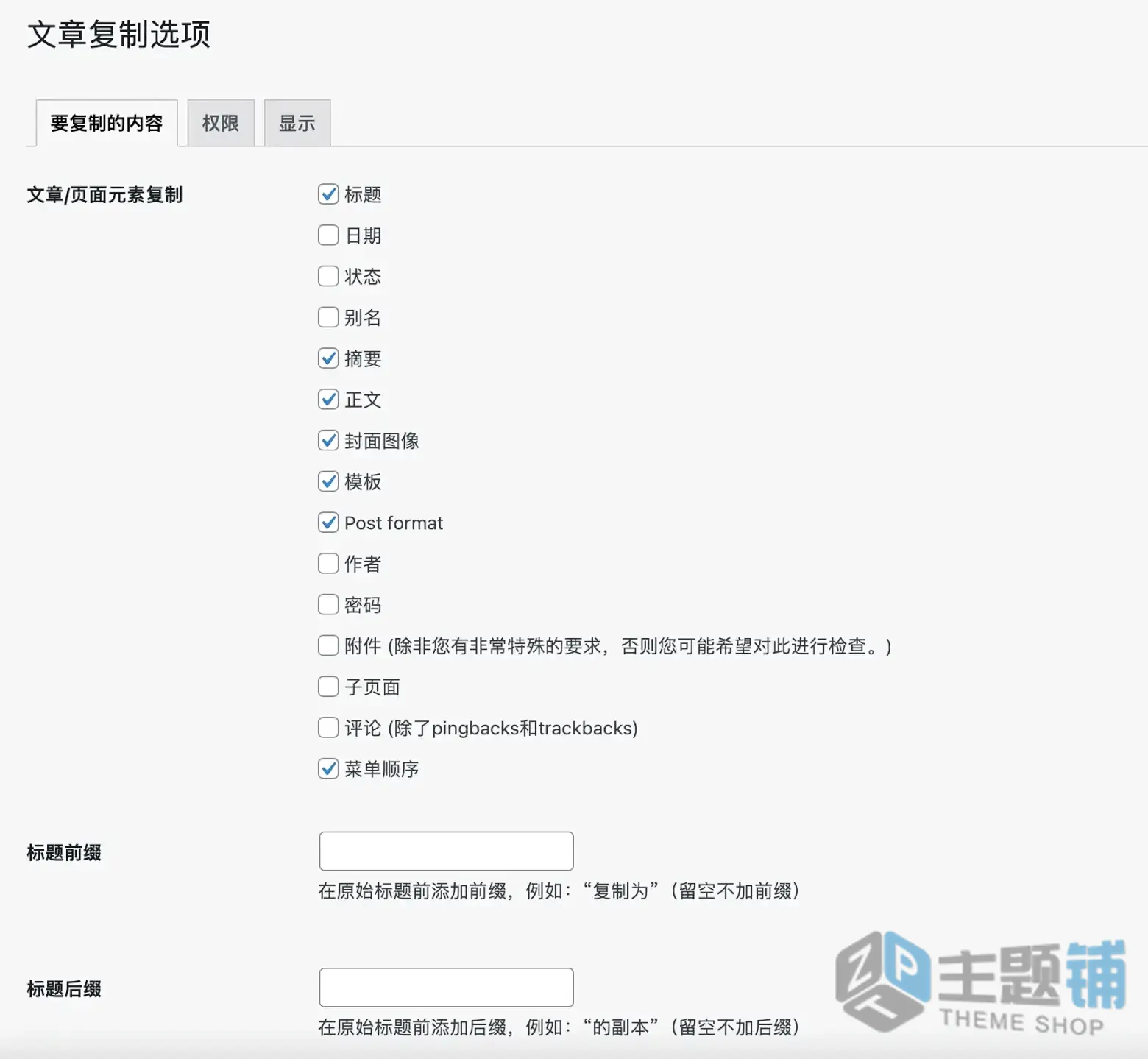
Task: Disable the 封面图像 checkbox
Action: click(328, 441)
